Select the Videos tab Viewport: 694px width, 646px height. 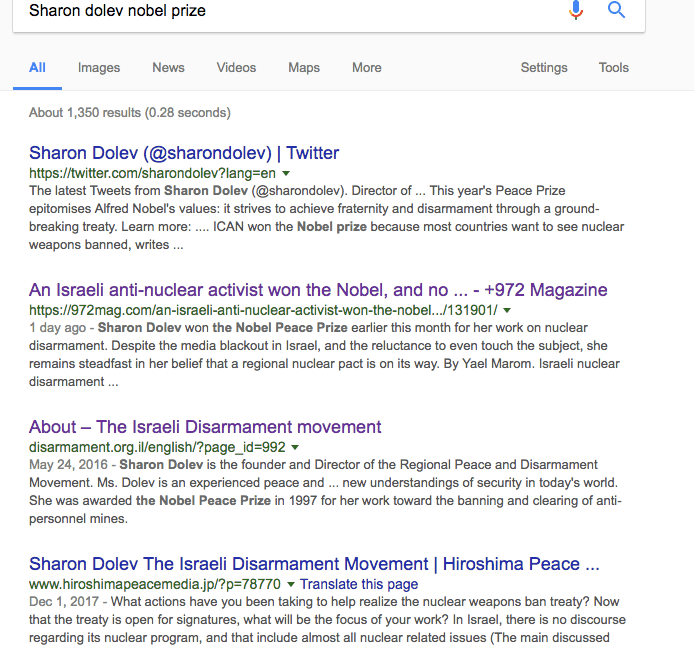tap(236, 68)
